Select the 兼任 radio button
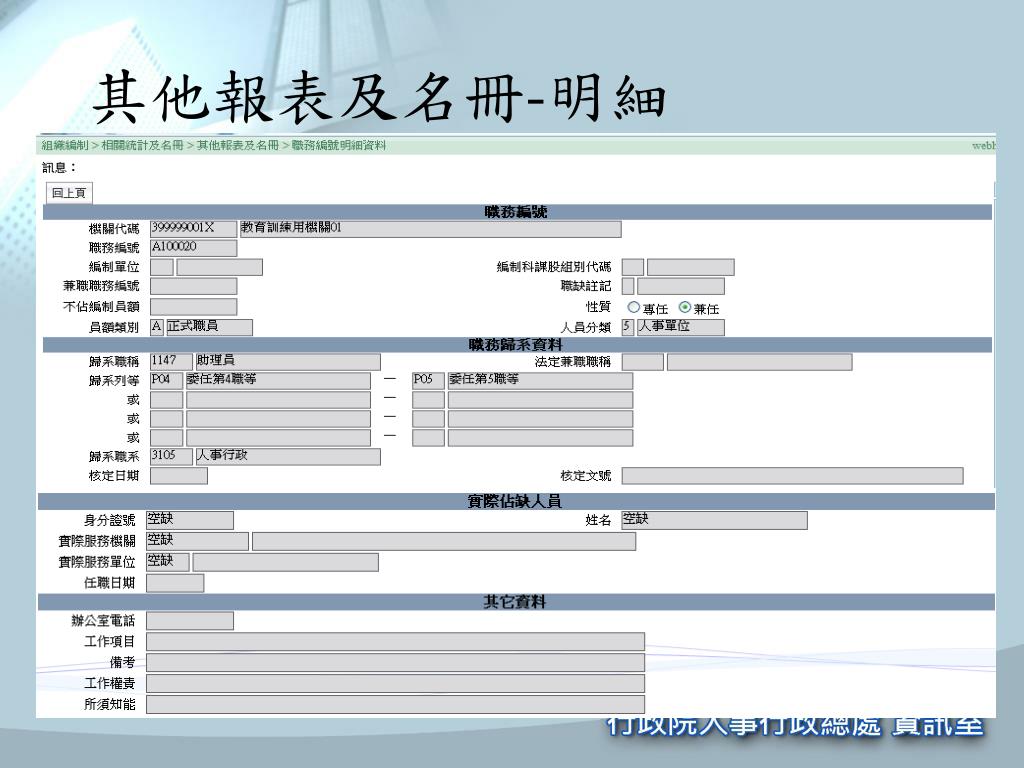The height and width of the screenshot is (768, 1024). click(684, 307)
